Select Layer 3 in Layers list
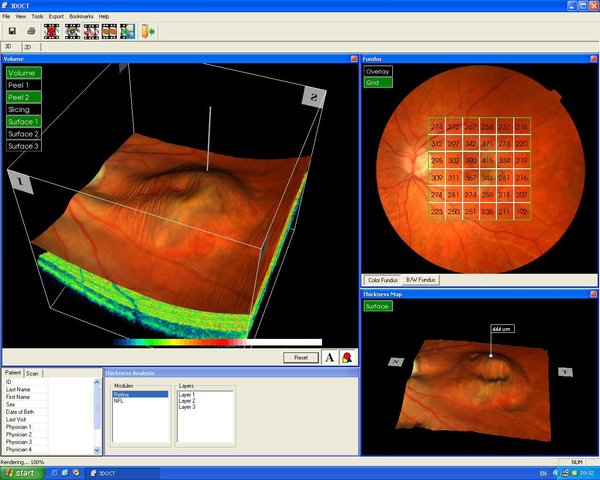The width and height of the screenshot is (600, 480). [x=205, y=407]
